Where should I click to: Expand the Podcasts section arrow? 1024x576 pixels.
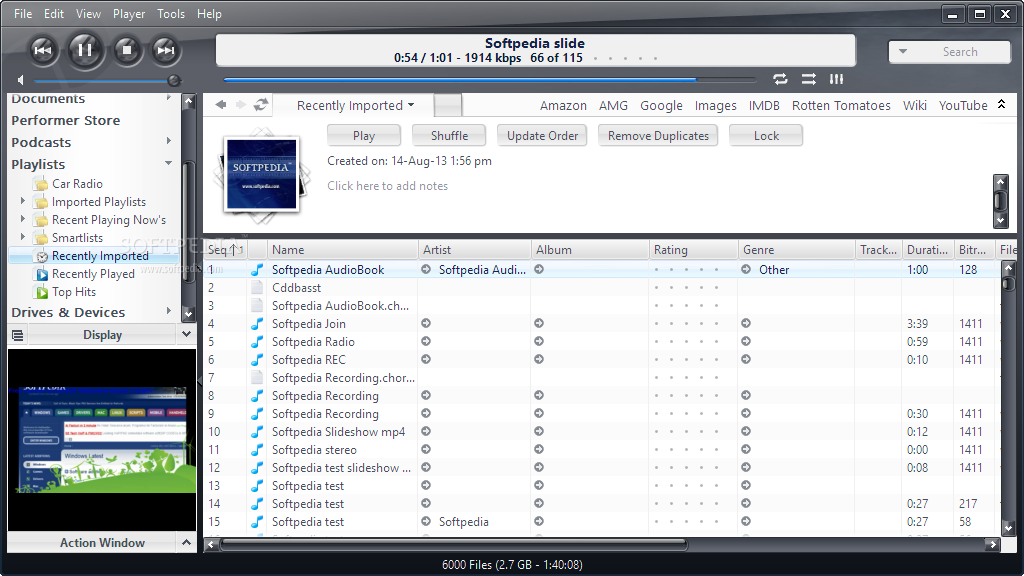[168, 141]
